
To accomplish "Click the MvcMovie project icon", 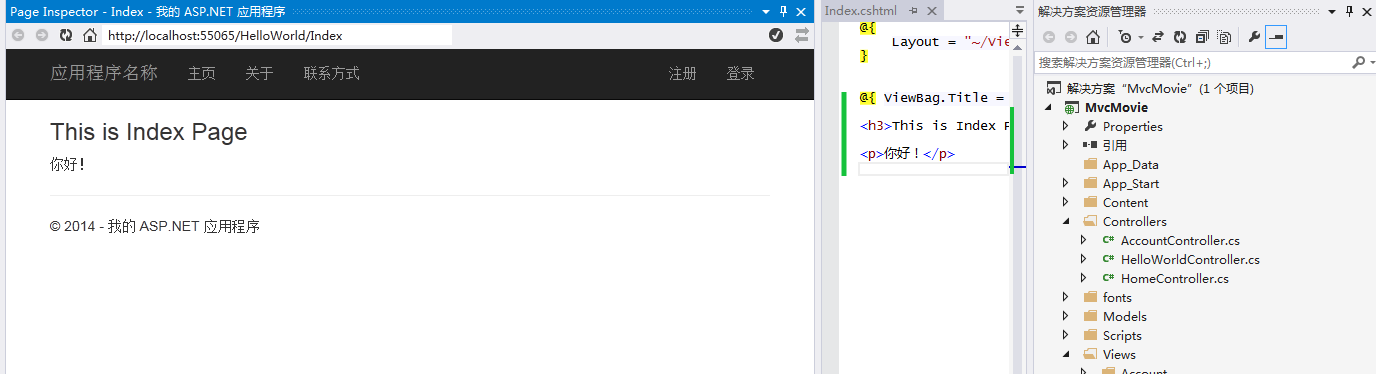I will point(1072,107).
